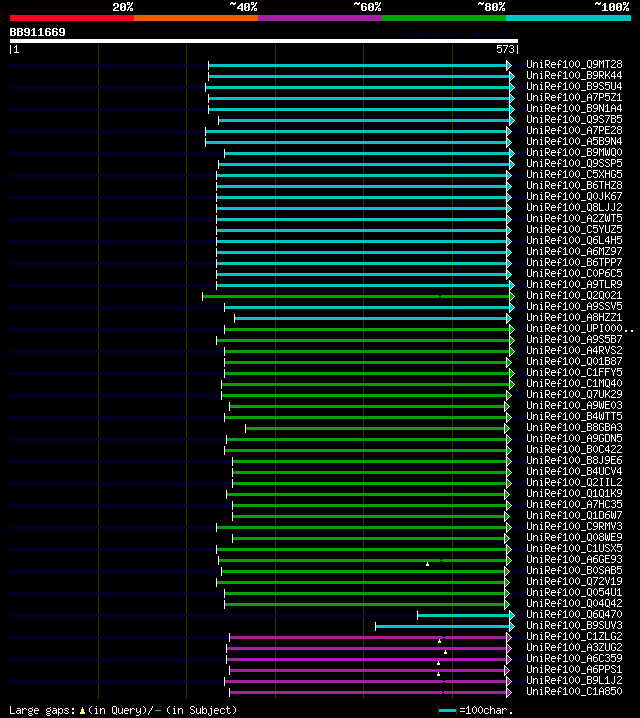
Task: Click the UniRef100_Q2IIL2 label
Action: point(574,482)
